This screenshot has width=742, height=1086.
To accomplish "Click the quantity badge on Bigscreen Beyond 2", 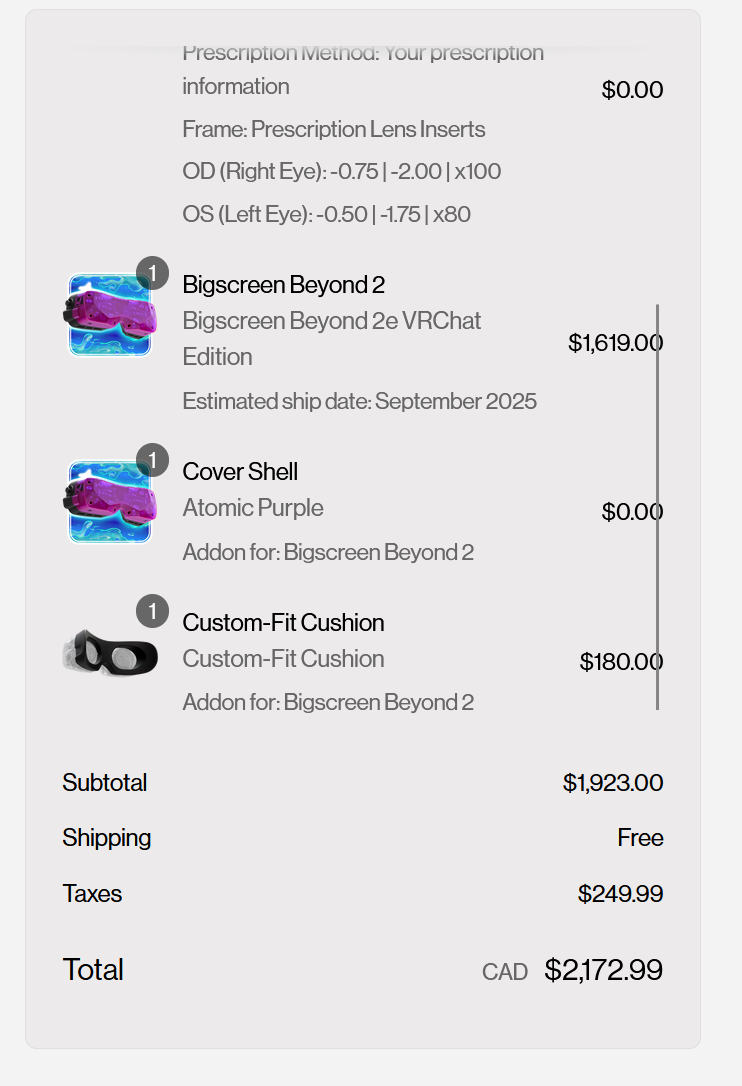I will (x=152, y=273).
